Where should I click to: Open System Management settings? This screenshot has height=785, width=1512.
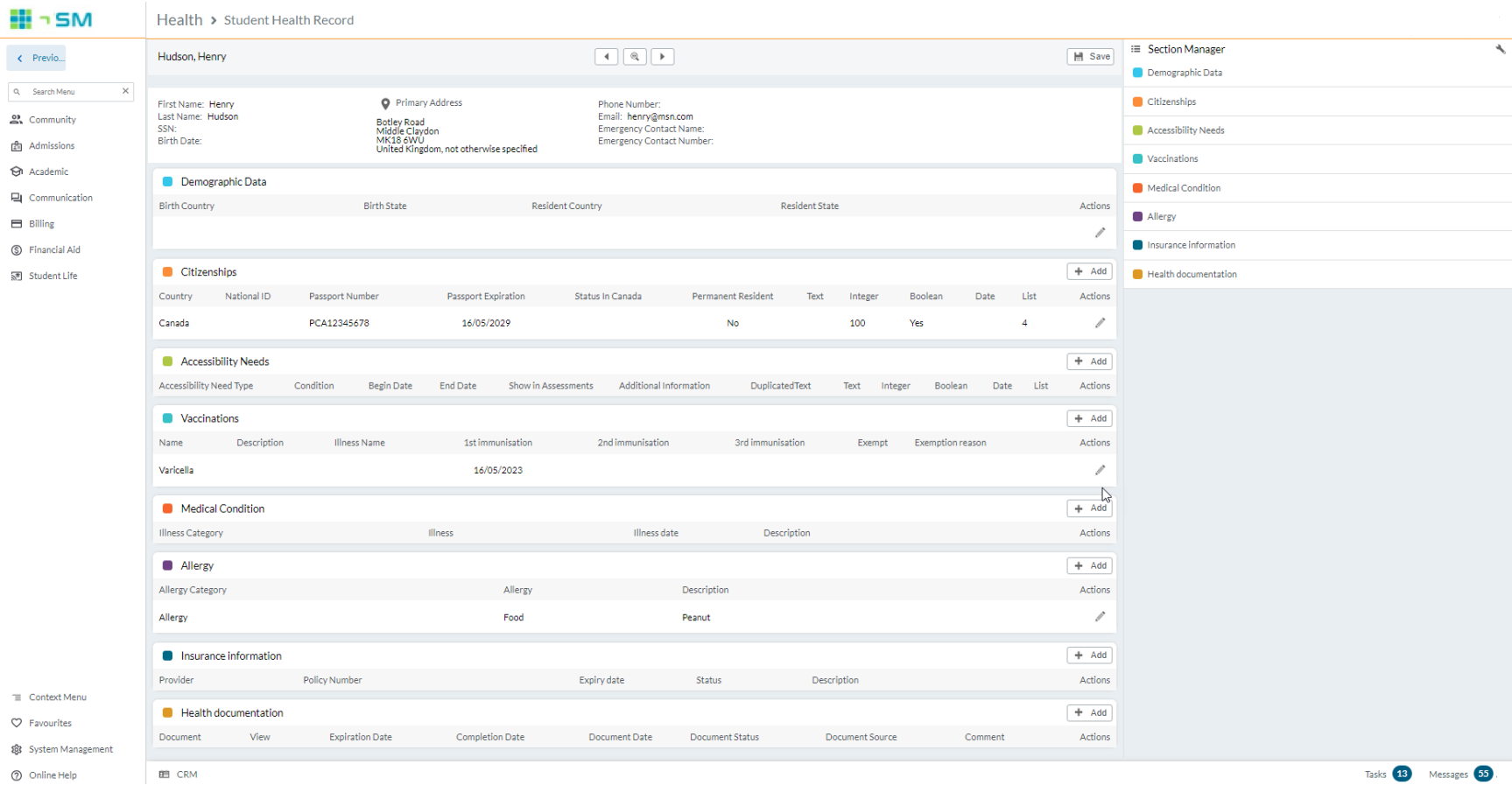tap(62, 750)
